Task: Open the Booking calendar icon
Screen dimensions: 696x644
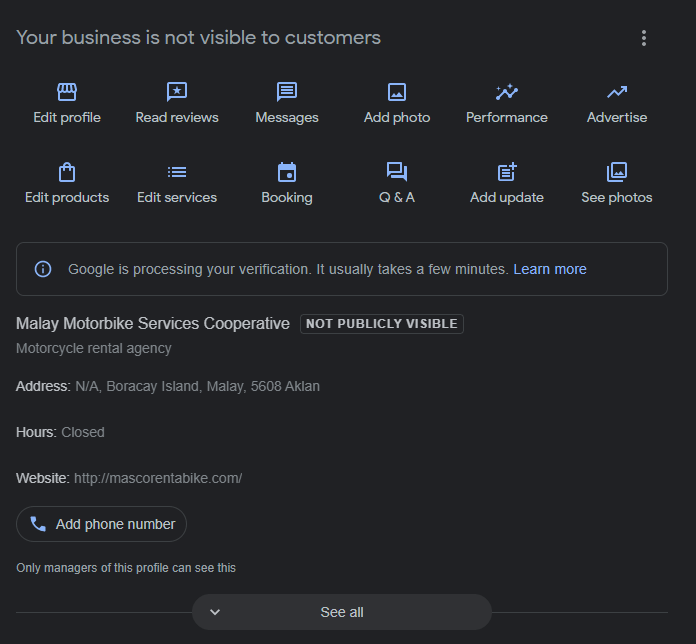Action: point(287,172)
